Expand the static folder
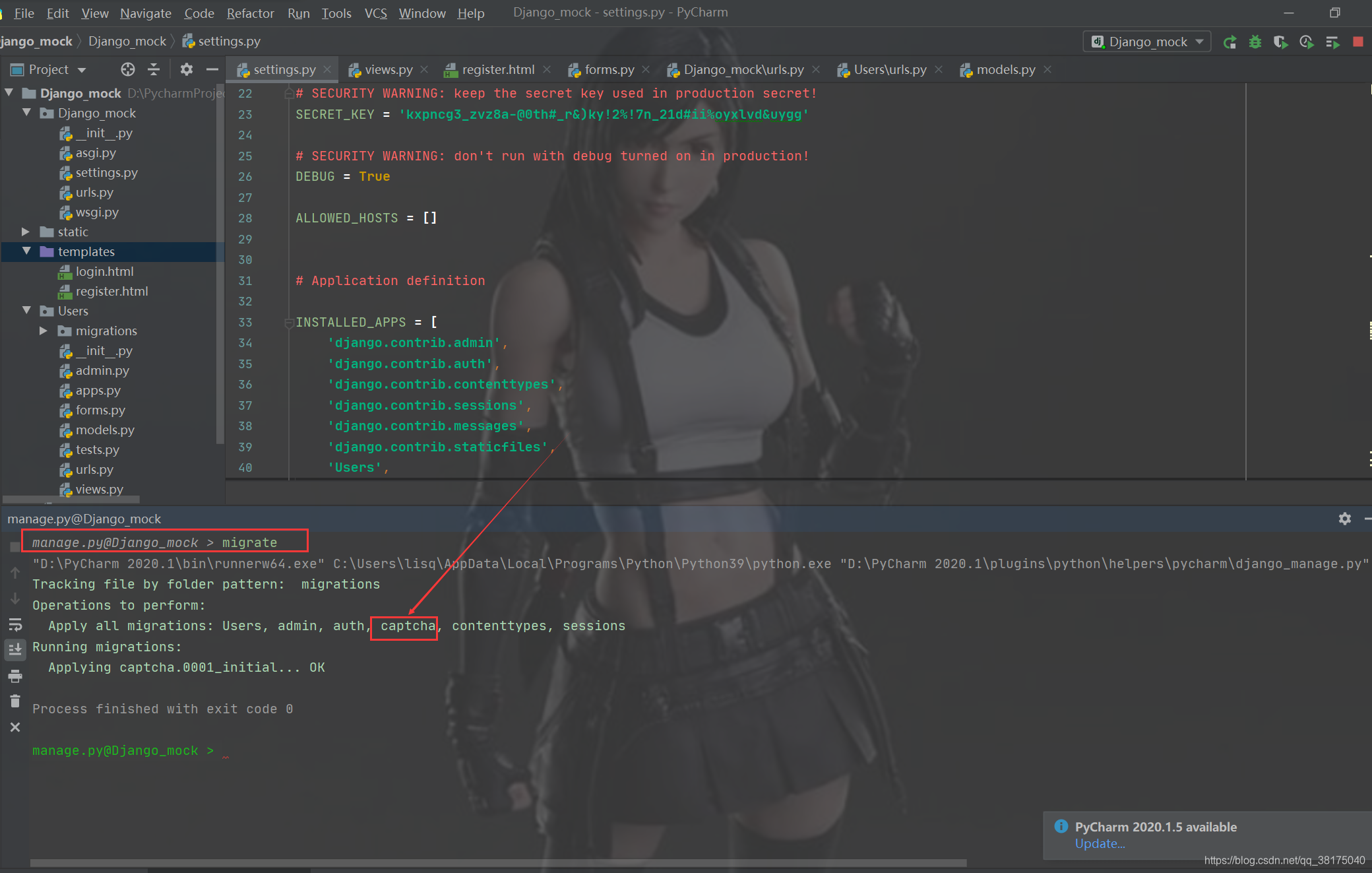 (26, 232)
